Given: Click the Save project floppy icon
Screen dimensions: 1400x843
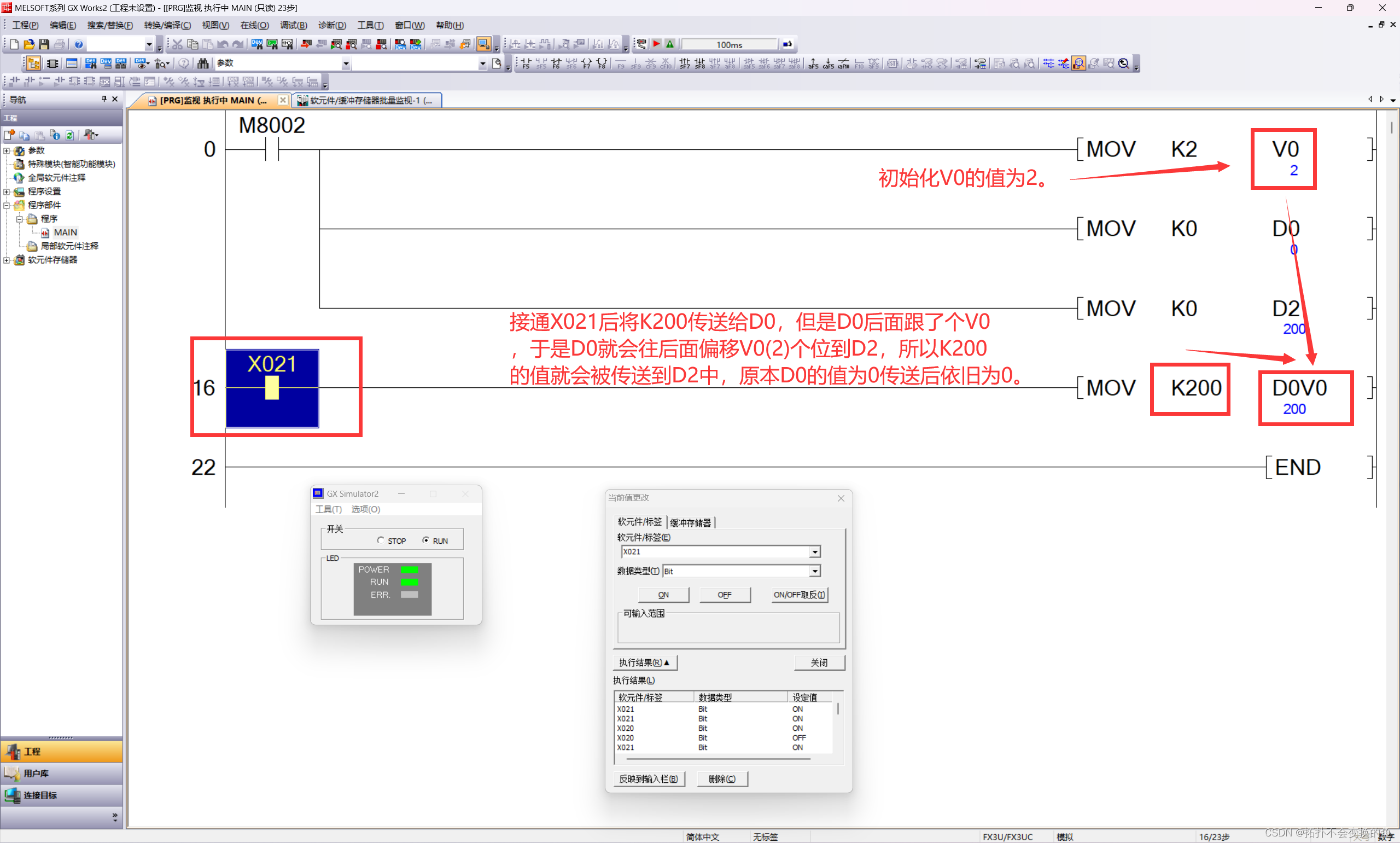Looking at the screenshot, I should [x=44, y=44].
